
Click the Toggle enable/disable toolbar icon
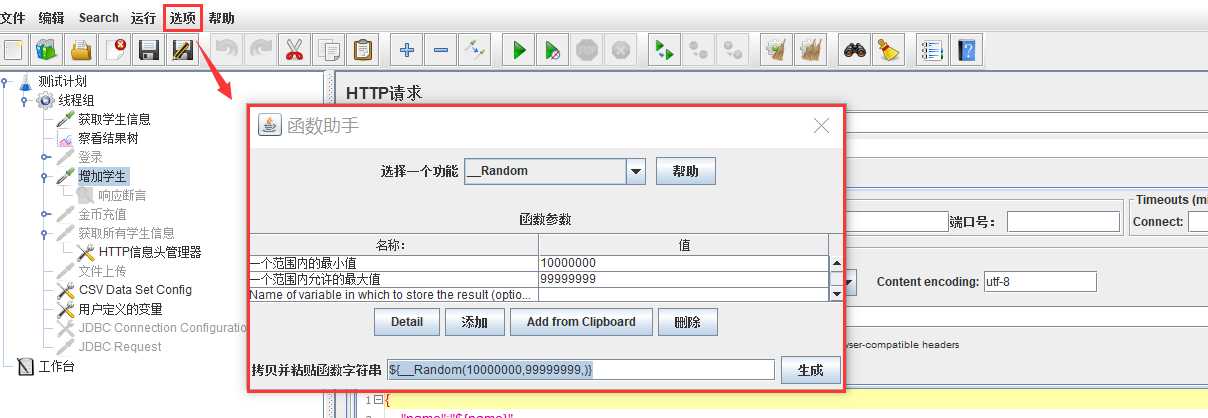click(475, 50)
